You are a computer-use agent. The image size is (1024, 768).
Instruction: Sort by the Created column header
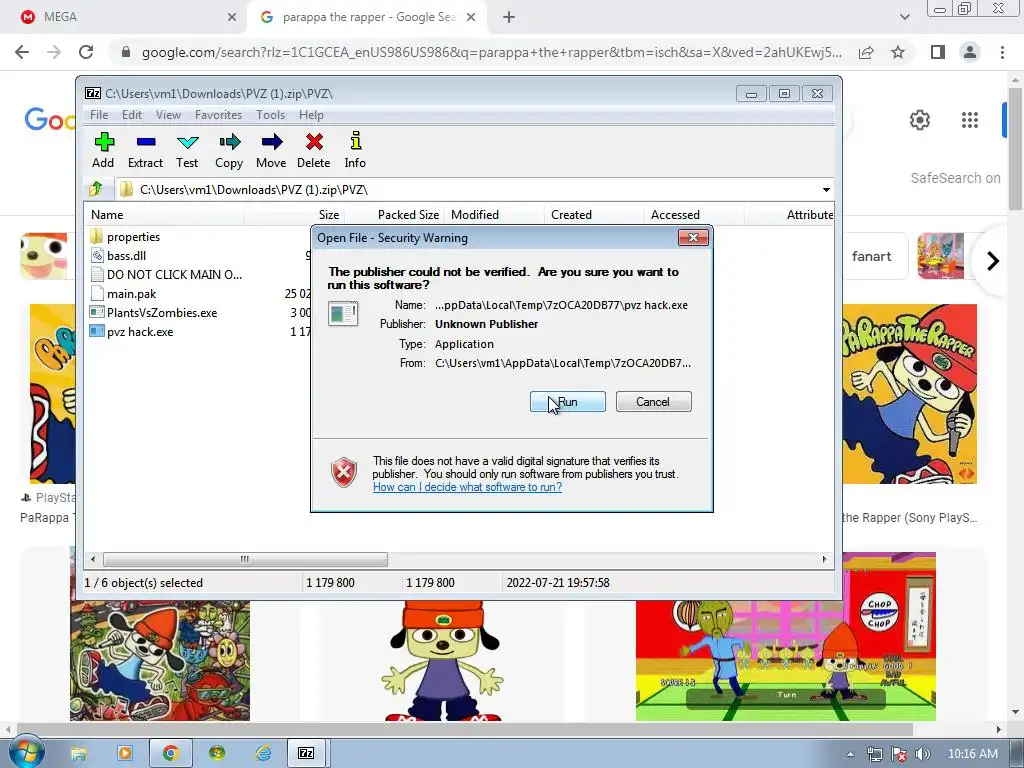(594, 215)
